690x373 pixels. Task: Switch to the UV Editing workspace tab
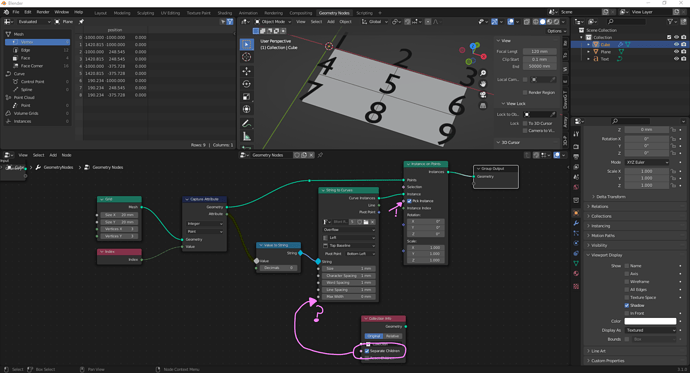point(170,13)
